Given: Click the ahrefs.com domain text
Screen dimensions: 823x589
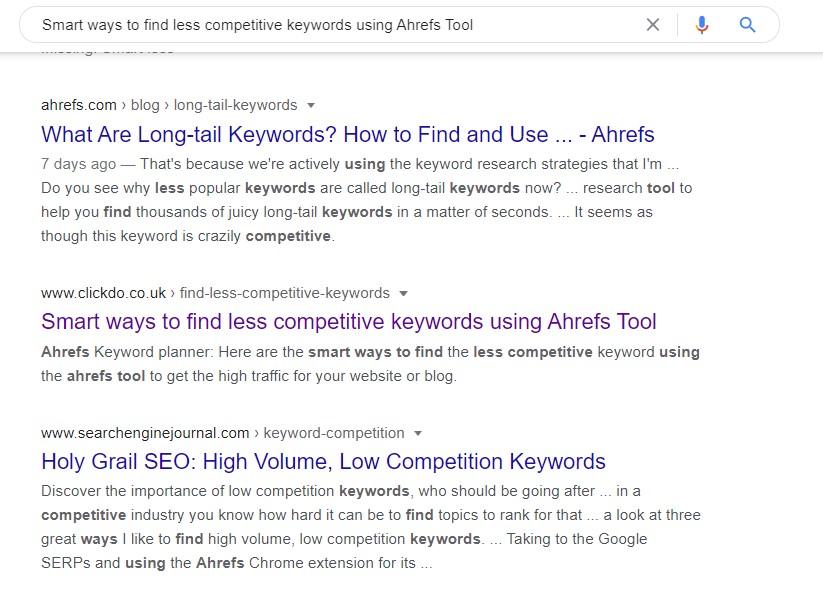Looking at the screenshot, I should [x=78, y=105].
